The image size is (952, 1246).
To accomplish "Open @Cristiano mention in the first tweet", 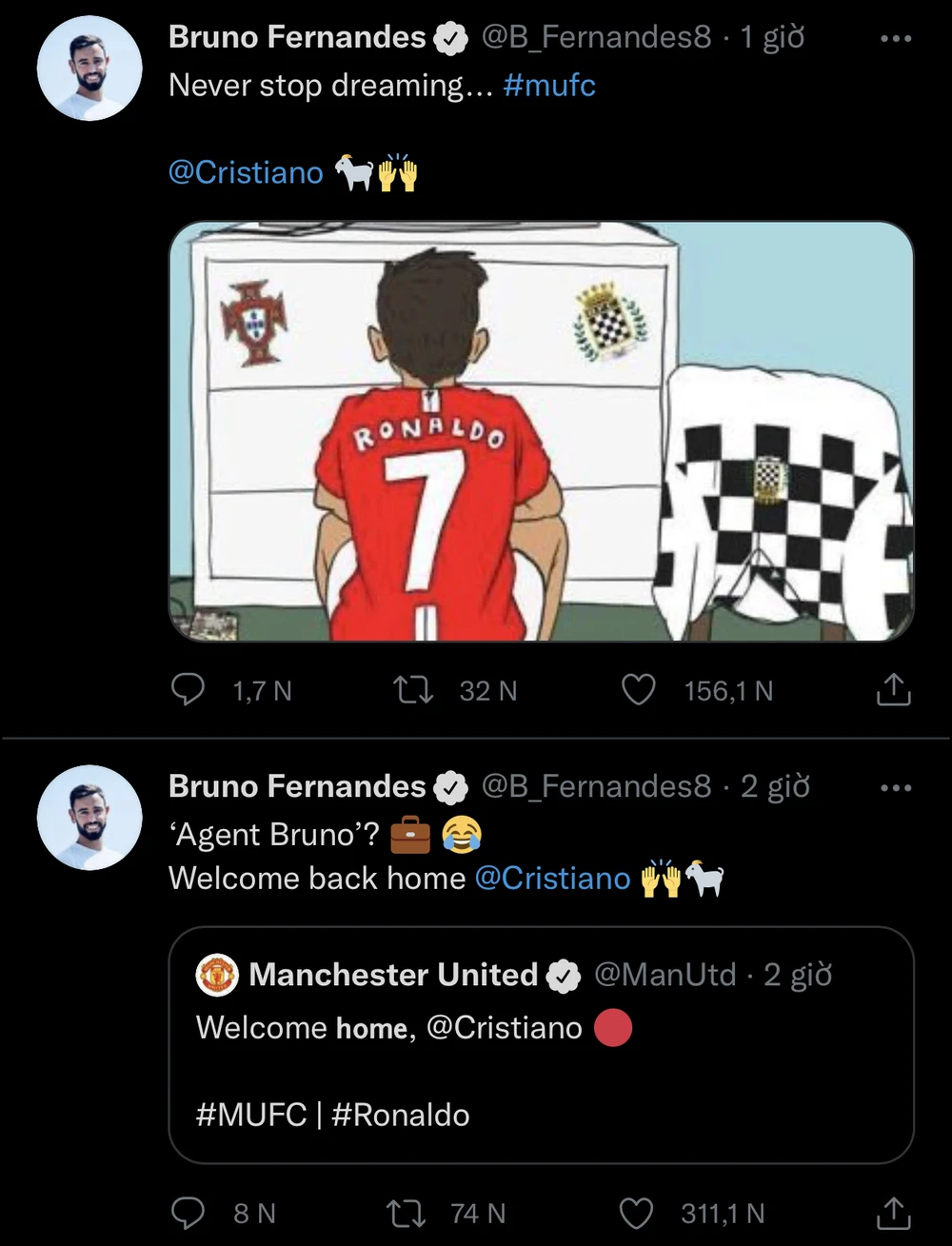I will click(246, 172).
